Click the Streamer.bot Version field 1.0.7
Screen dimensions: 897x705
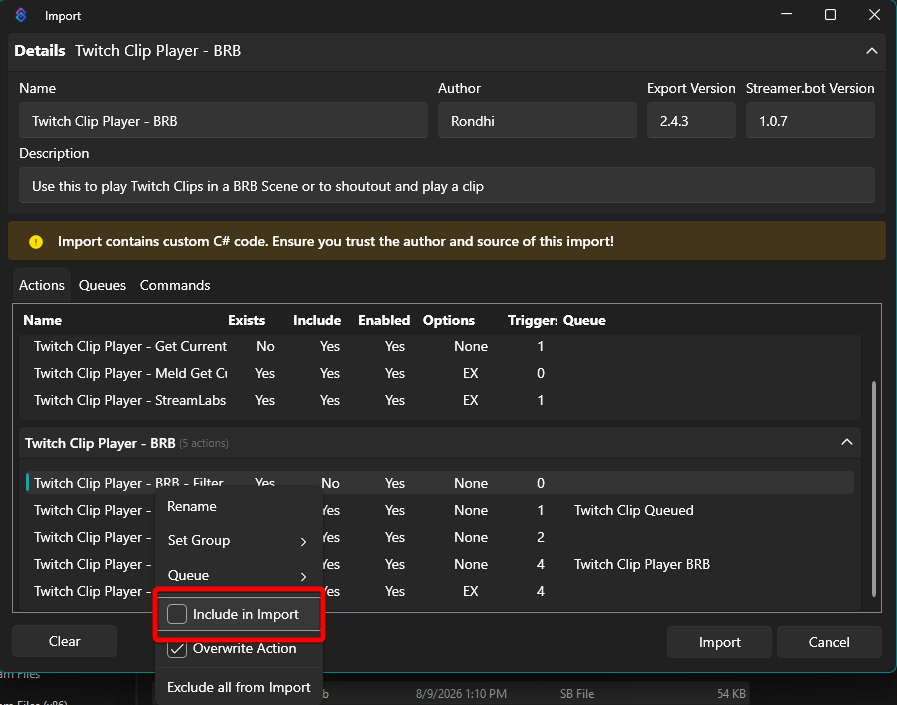810,121
